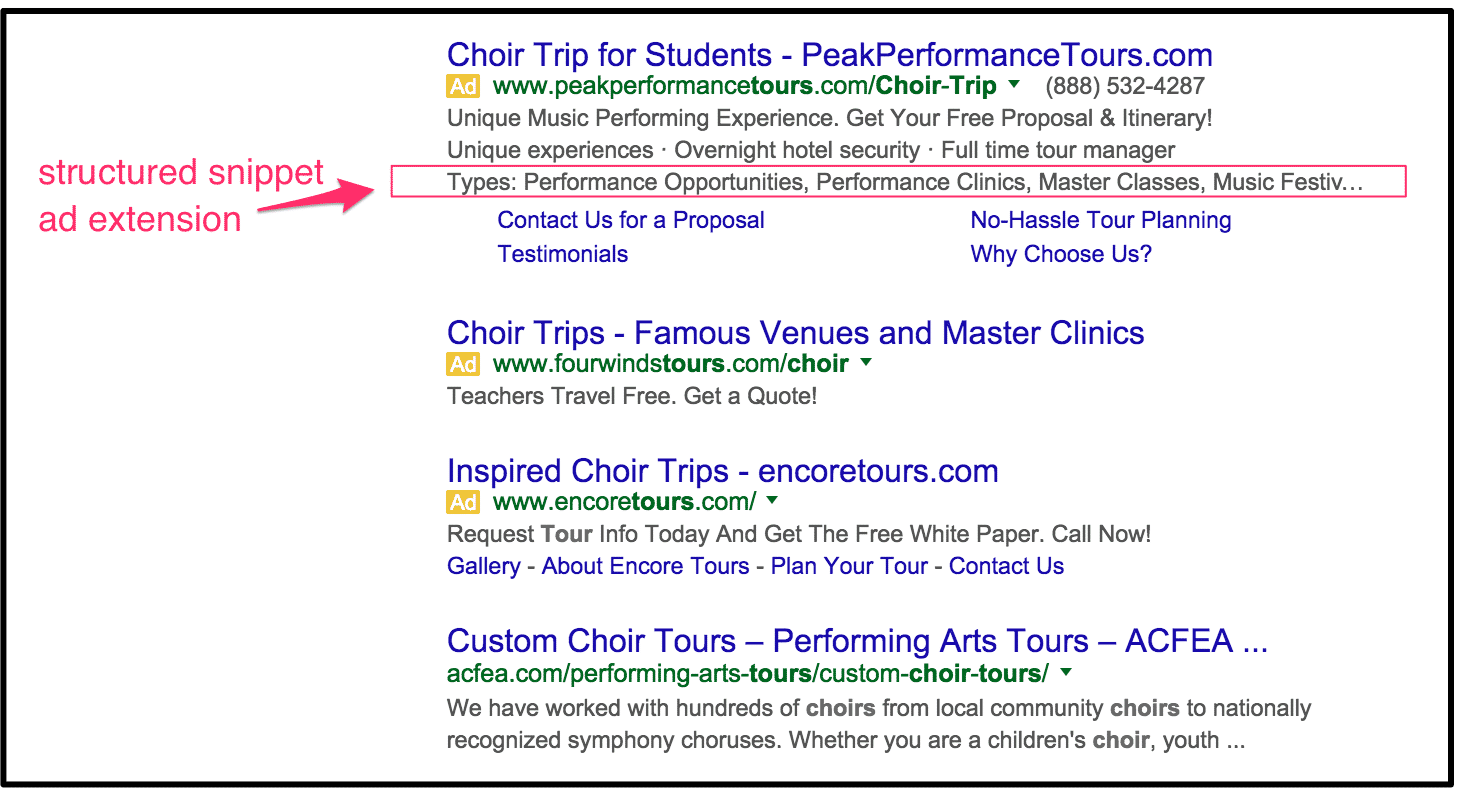Viewport: 1458px width, 788px height.
Task: Open the Testimonials sitelink
Action: (563, 254)
